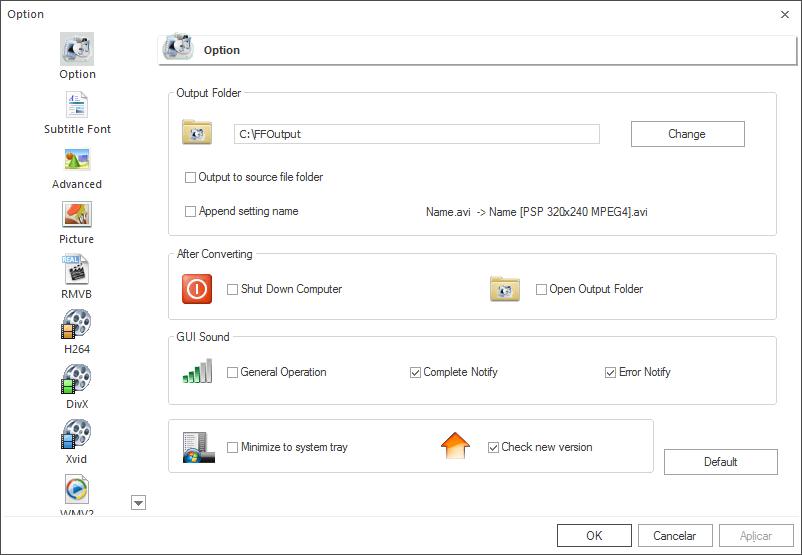The width and height of the screenshot is (802, 555).
Task: Select the Subtitle Font label in sidebar
Action: [x=77, y=129]
